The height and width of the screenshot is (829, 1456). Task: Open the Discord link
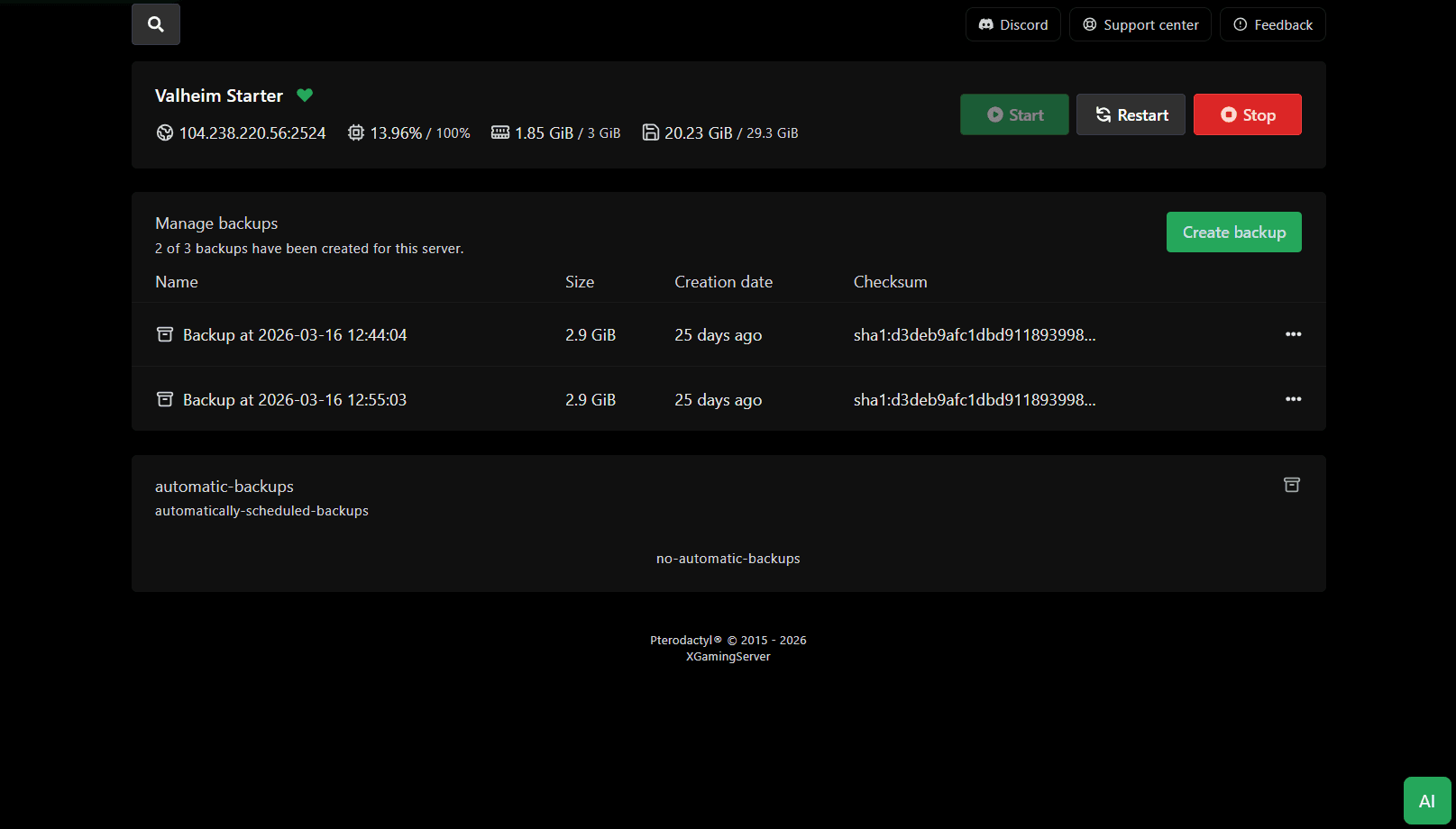pyautogui.click(x=1013, y=24)
